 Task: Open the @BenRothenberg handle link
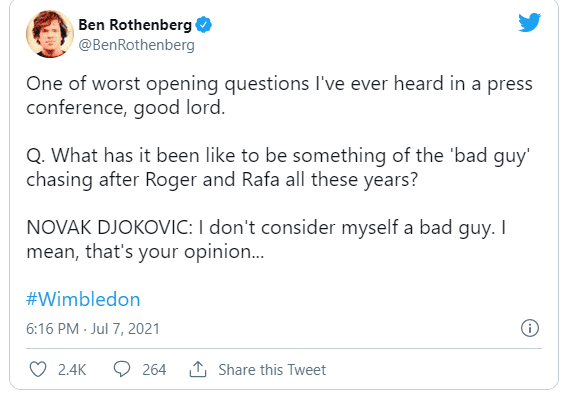tap(137, 45)
